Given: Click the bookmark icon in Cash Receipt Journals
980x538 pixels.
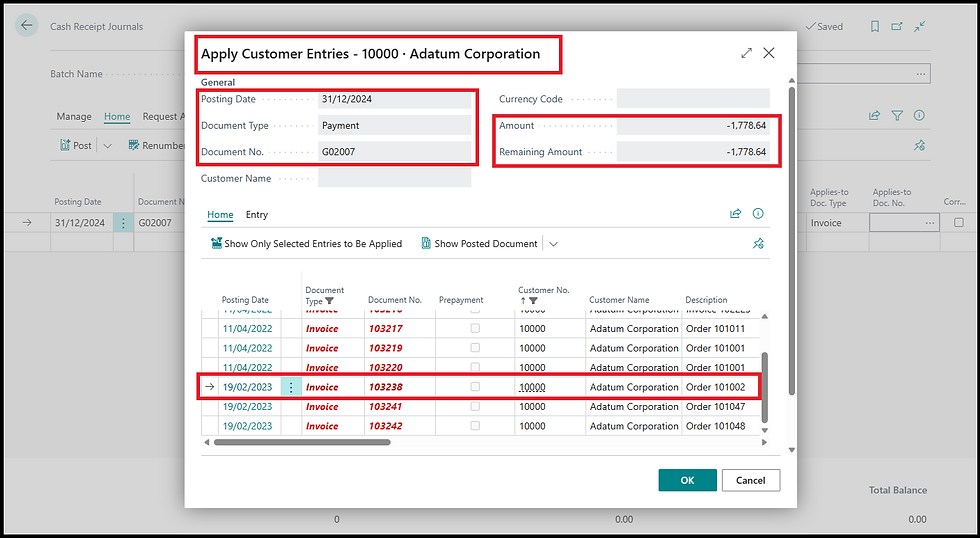Looking at the screenshot, I should pyautogui.click(x=875, y=26).
